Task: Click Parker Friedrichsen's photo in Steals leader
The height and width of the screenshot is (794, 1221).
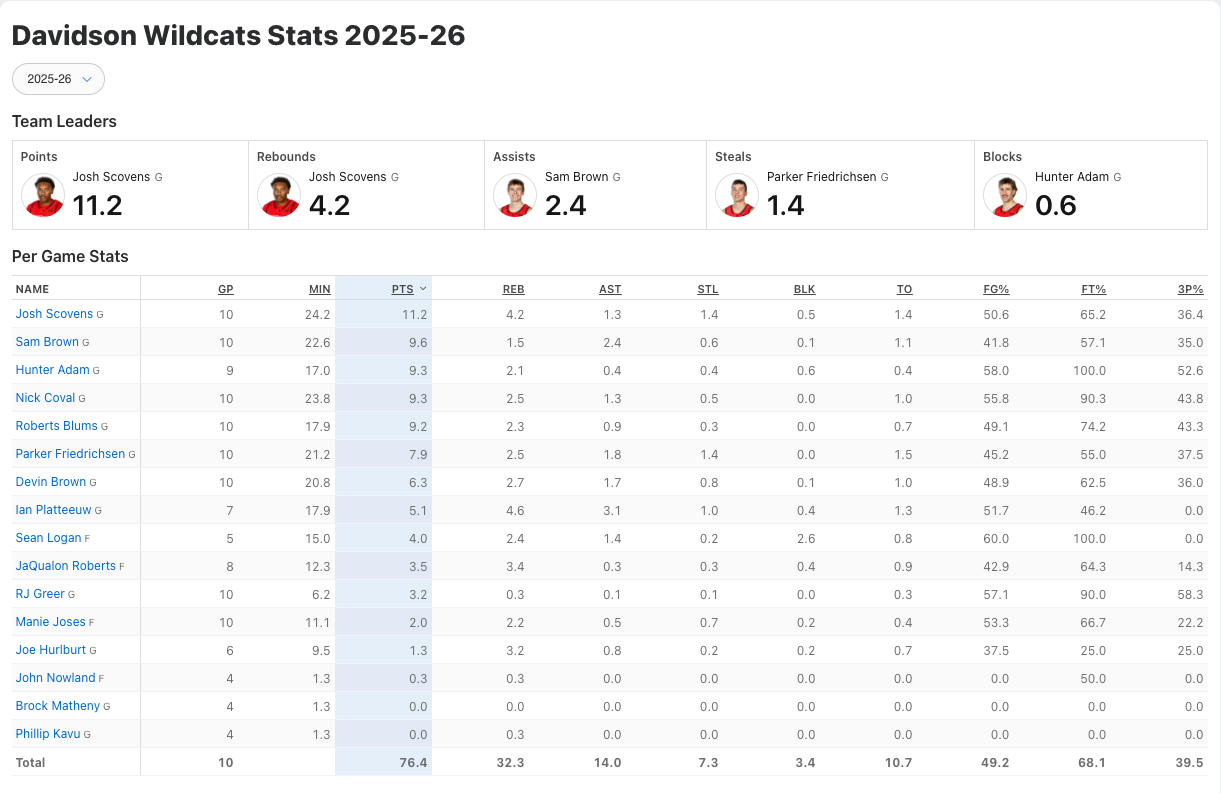Action: point(737,196)
